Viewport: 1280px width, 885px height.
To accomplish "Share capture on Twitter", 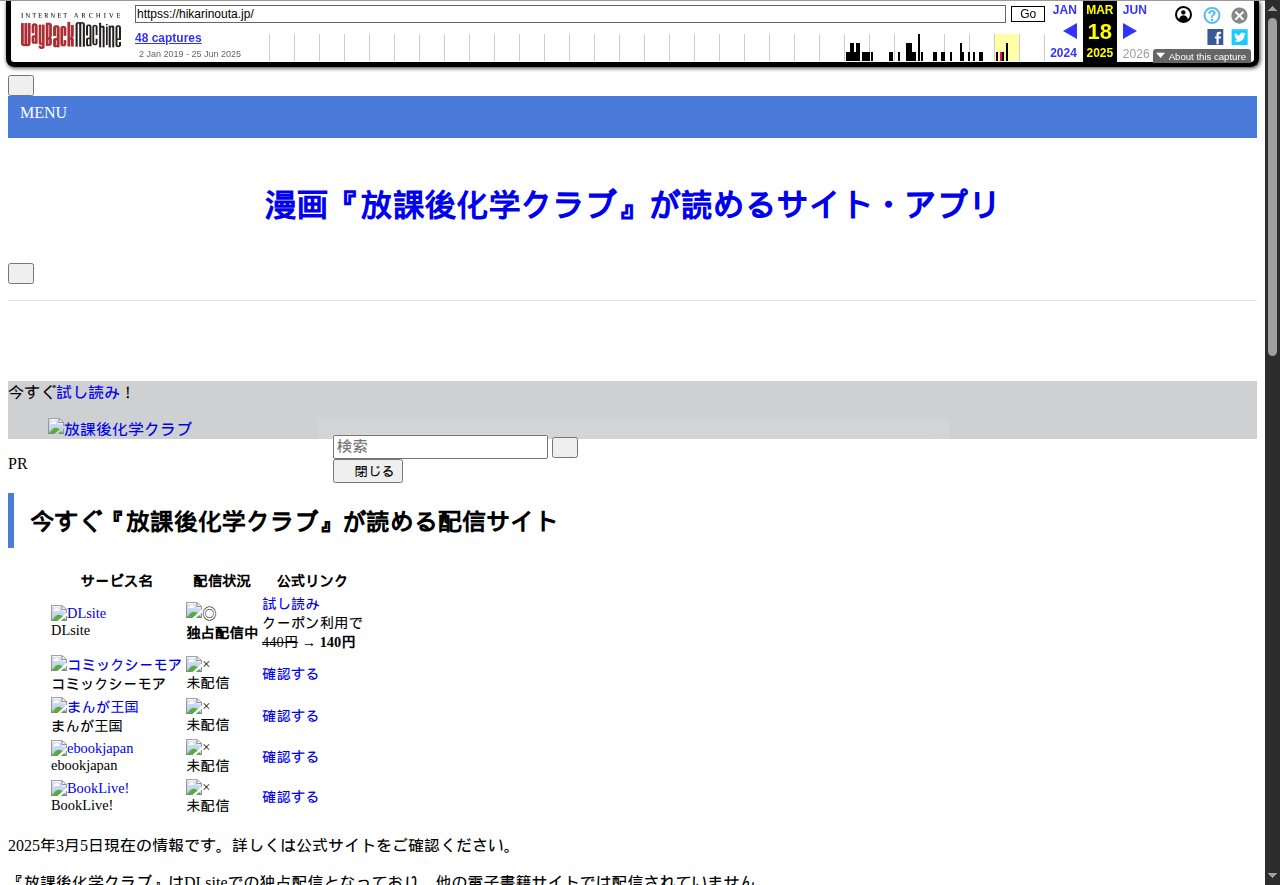I will click(x=1239, y=37).
